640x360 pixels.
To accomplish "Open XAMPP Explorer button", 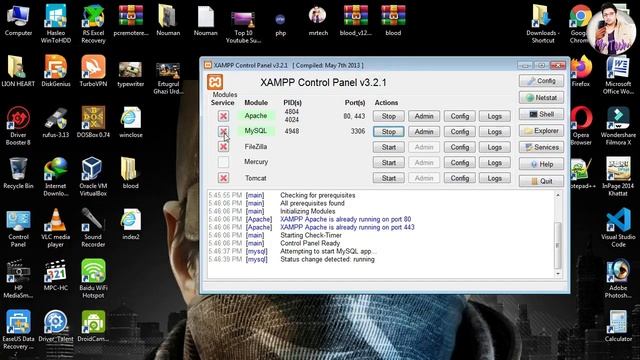I will click(541, 131).
